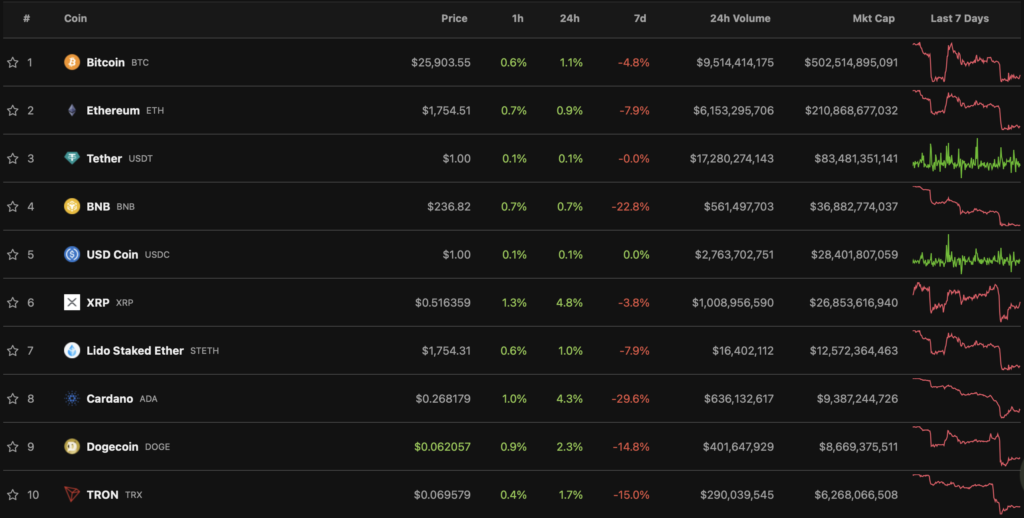The width and height of the screenshot is (1024, 518).
Task: Click the Cardano logo icon
Action: [x=72, y=398]
